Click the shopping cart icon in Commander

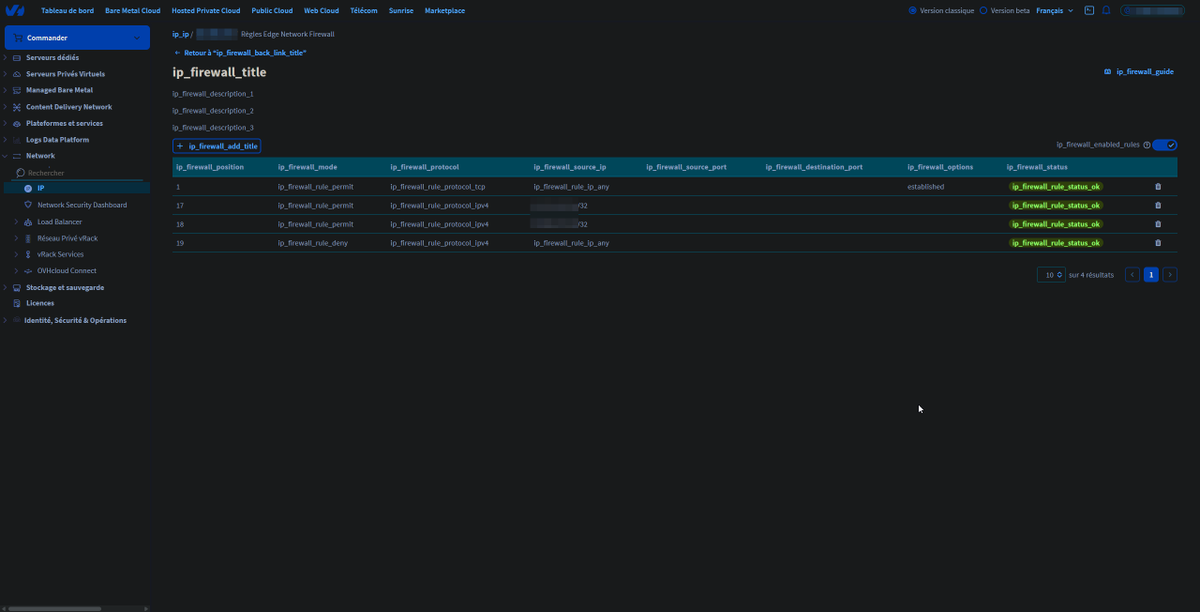pos(19,38)
